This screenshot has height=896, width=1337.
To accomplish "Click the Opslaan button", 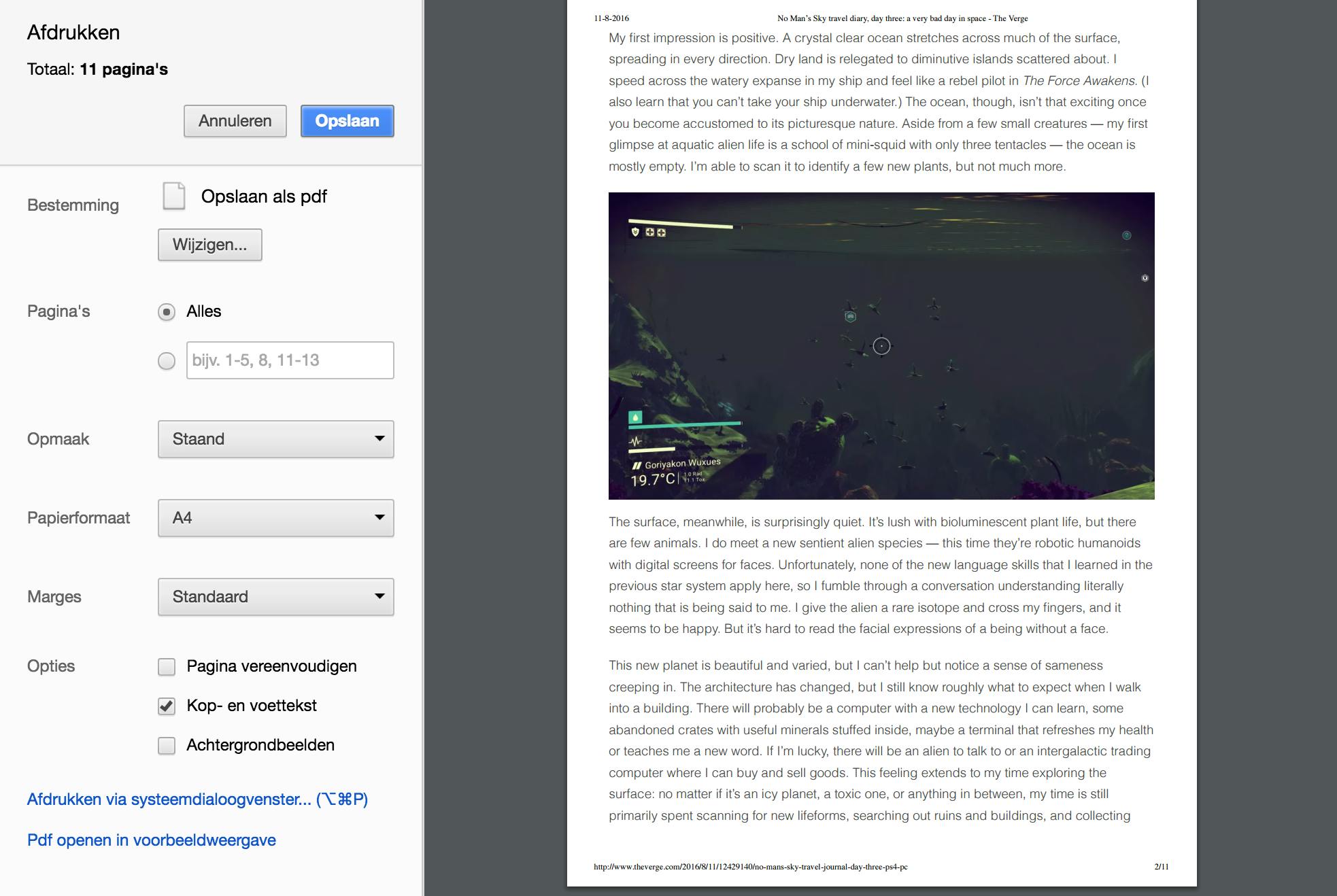I will click(347, 121).
